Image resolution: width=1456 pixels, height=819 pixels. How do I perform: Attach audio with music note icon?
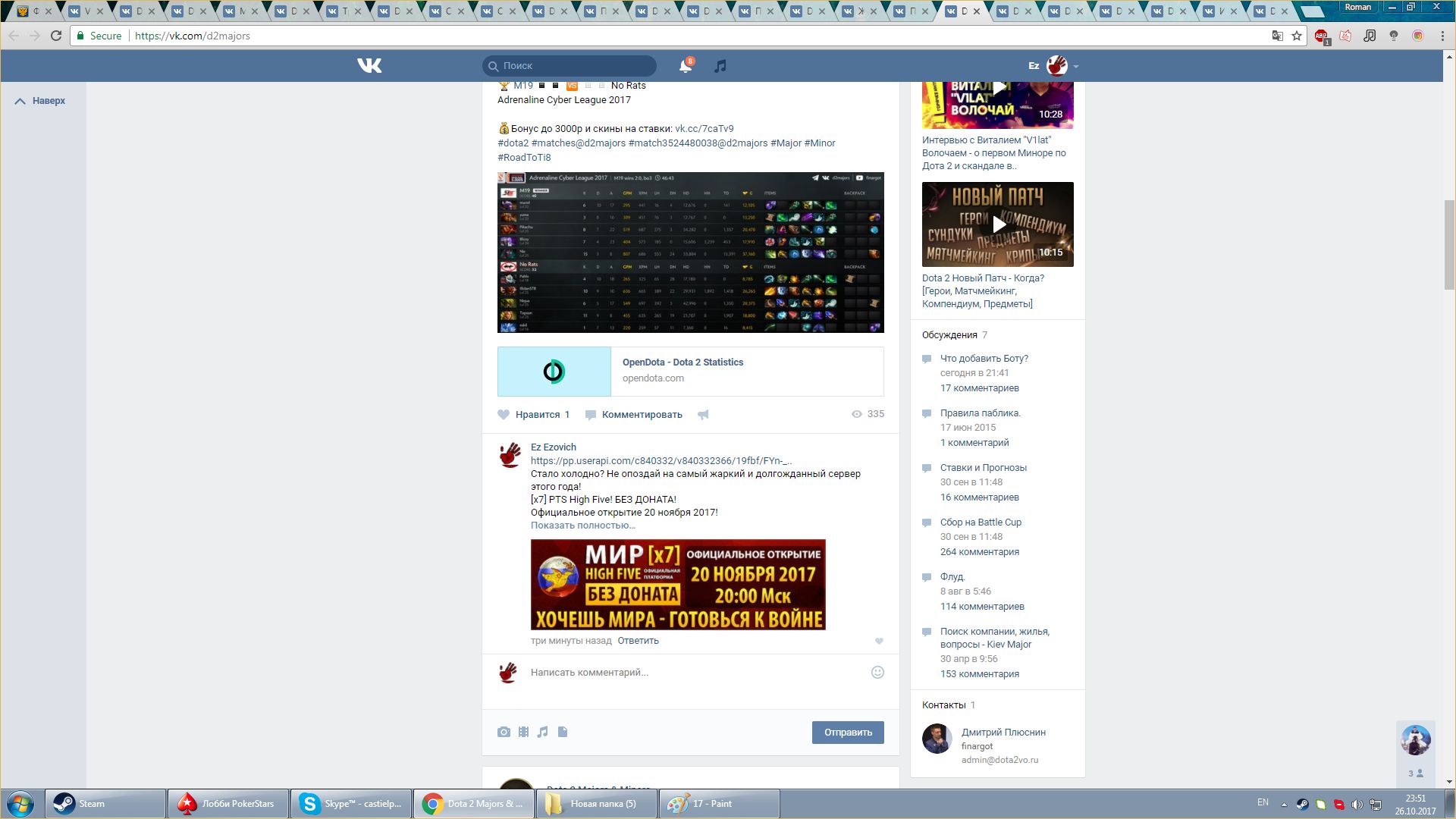point(542,732)
